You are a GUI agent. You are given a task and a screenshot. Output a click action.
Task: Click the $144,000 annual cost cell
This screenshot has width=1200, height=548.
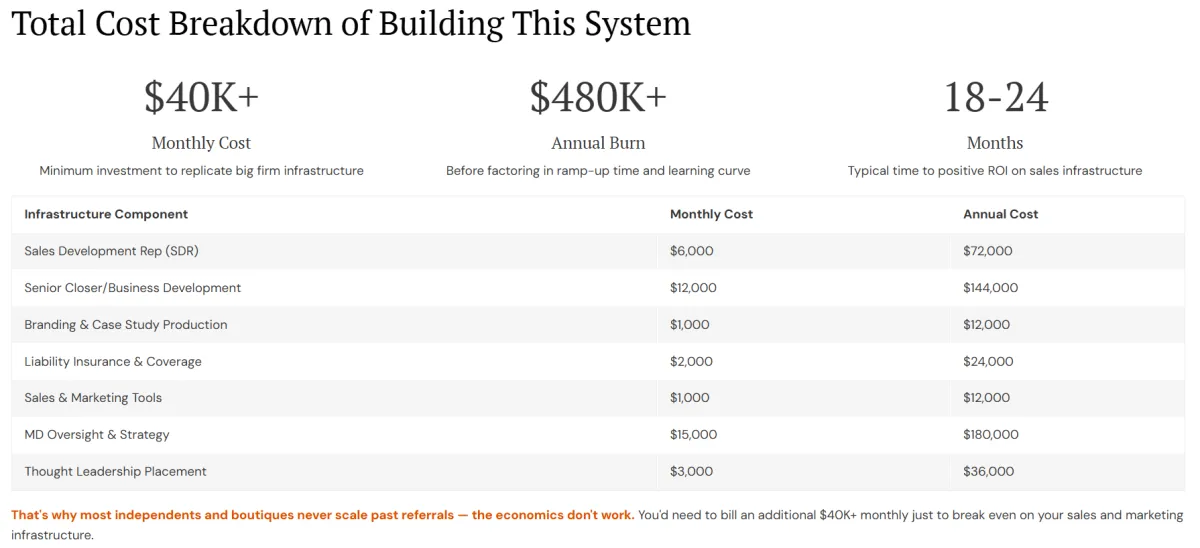tap(990, 288)
